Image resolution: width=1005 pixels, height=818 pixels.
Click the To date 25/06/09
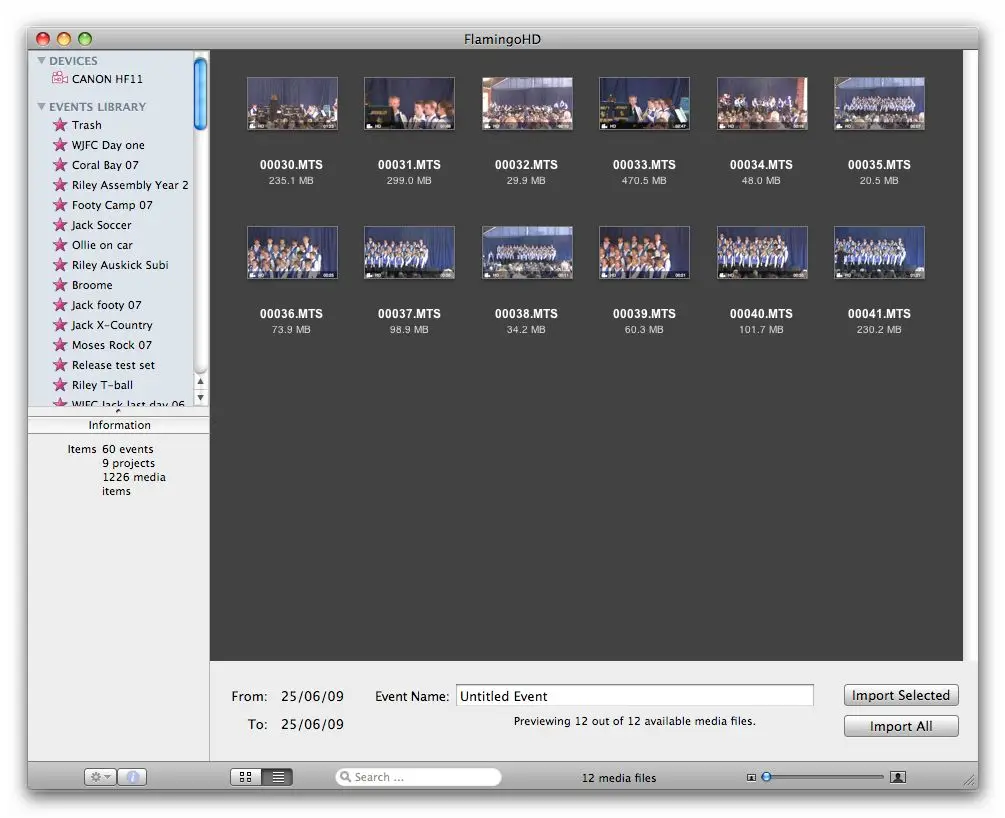312,724
